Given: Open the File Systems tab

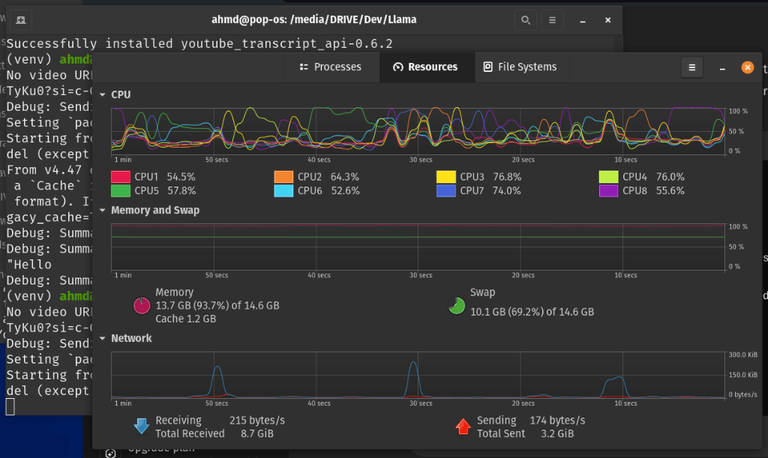Looking at the screenshot, I should click(519, 67).
